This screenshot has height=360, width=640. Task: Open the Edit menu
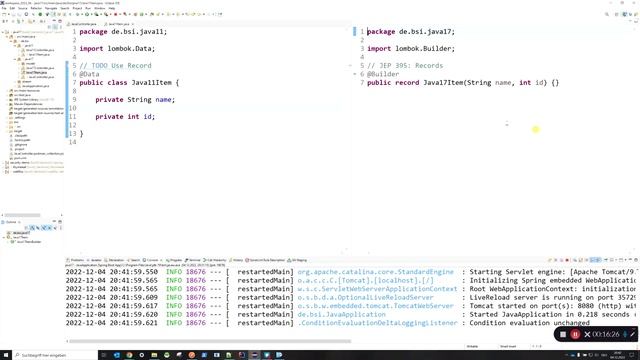[12, 8]
